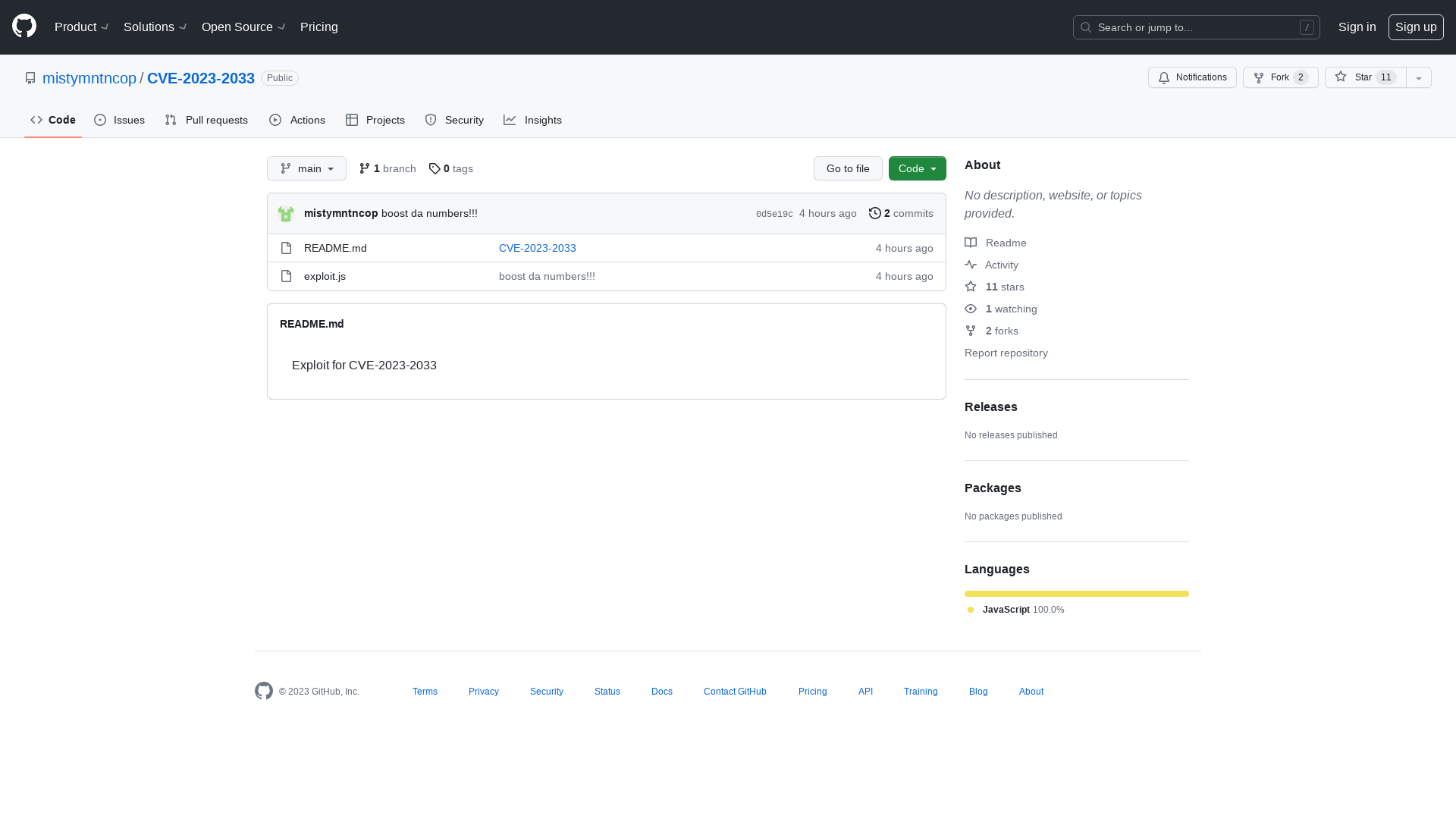This screenshot has width=1456, height=819.
Task: Click the fork icon beside 2 forks
Action: point(971,331)
